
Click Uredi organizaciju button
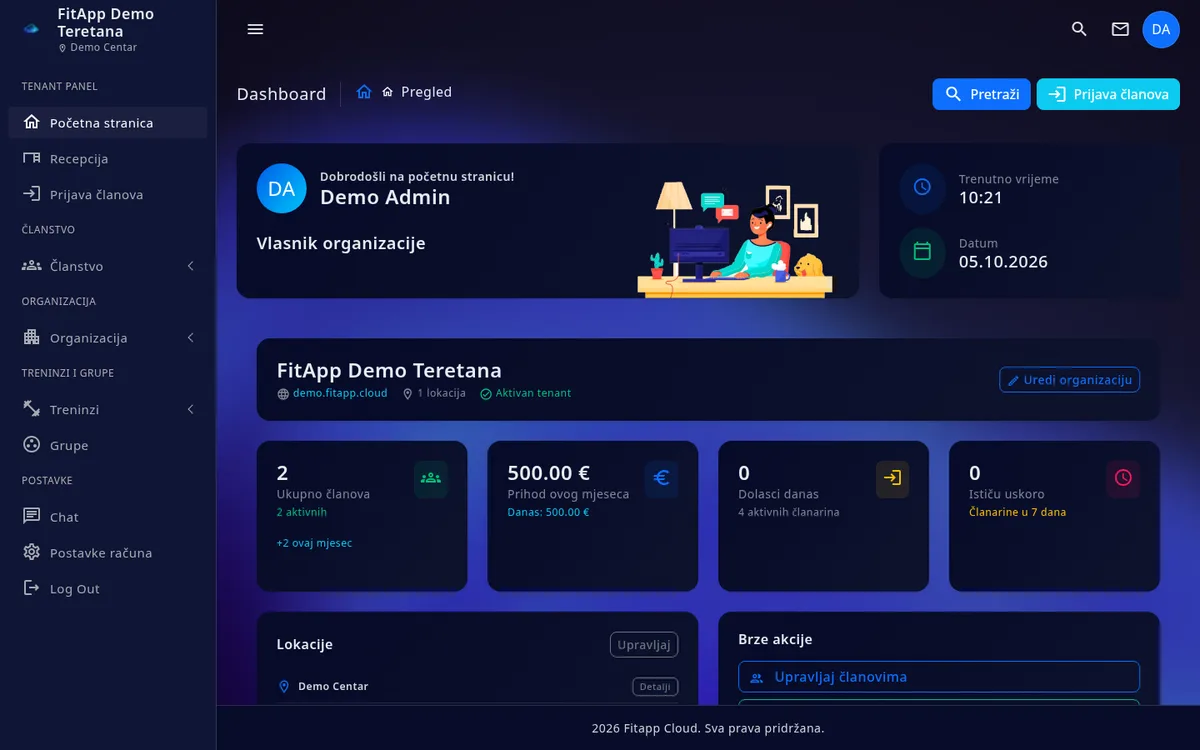pyautogui.click(x=1069, y=380)
